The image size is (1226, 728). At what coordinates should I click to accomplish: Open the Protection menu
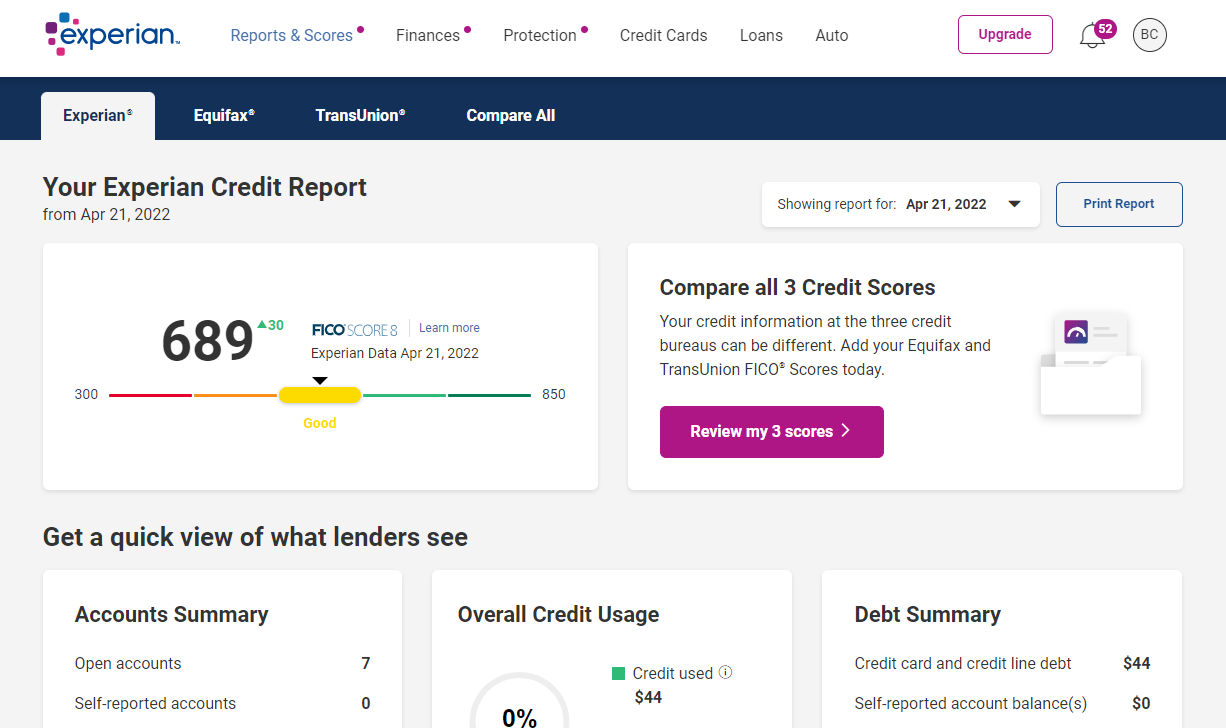[x=540, y=35]
